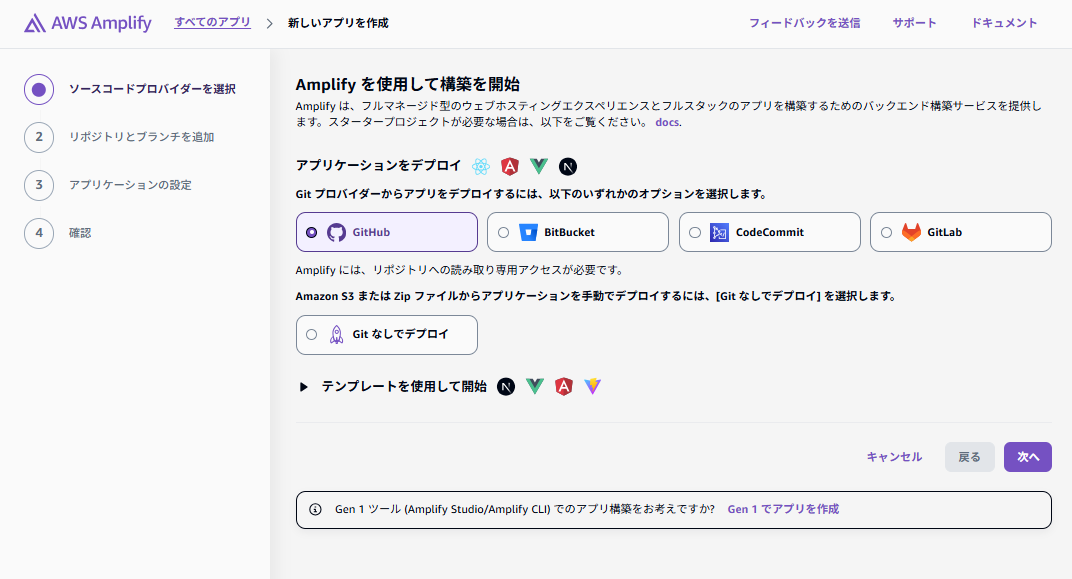Open サポート link in header

pos(914,23)
